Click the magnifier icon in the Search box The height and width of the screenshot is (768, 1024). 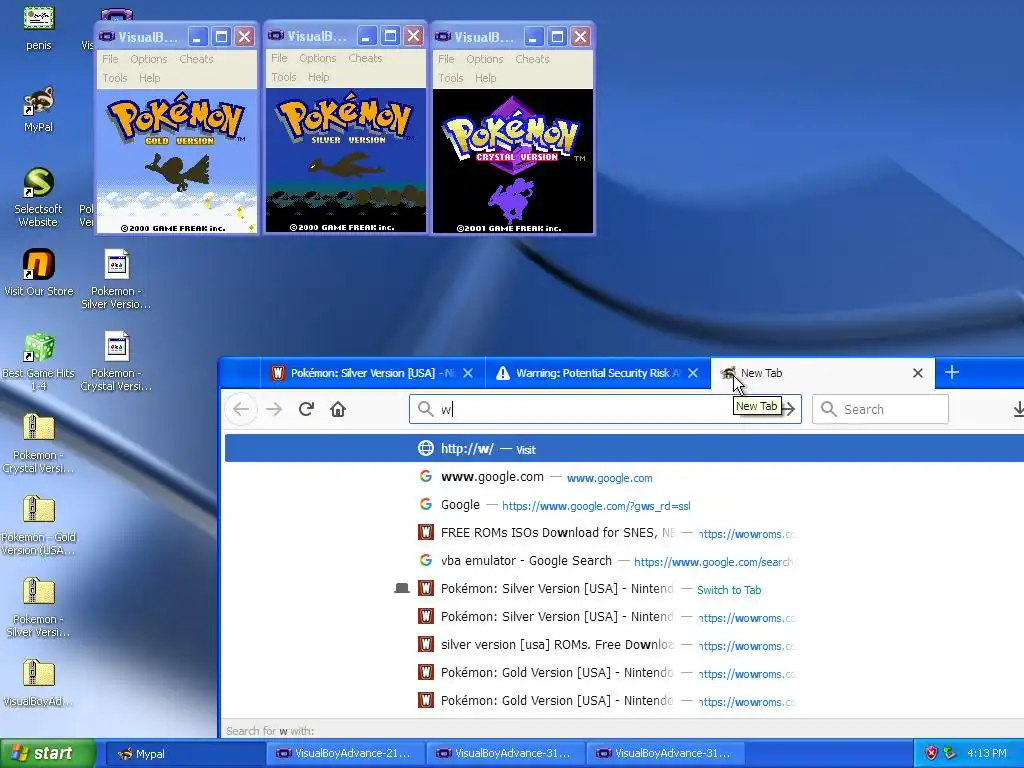829,409
